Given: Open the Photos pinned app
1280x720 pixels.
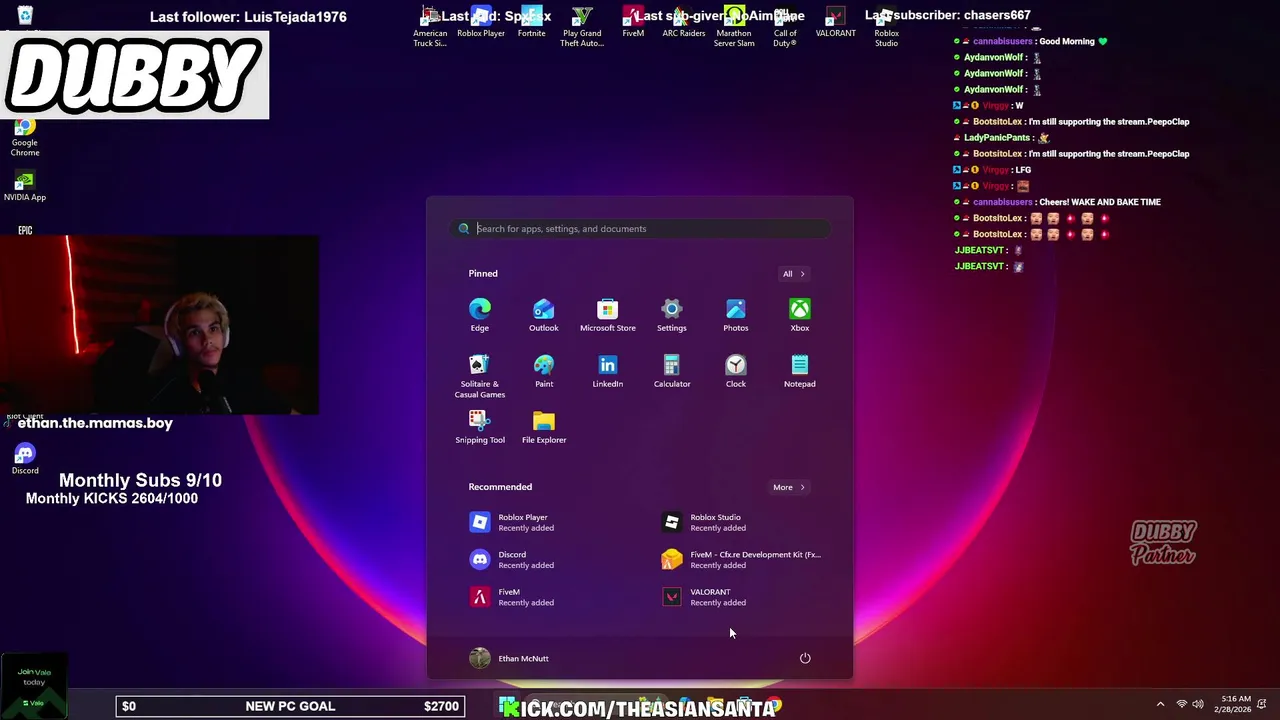Looking at the screenshot, I should coord(736,315).
